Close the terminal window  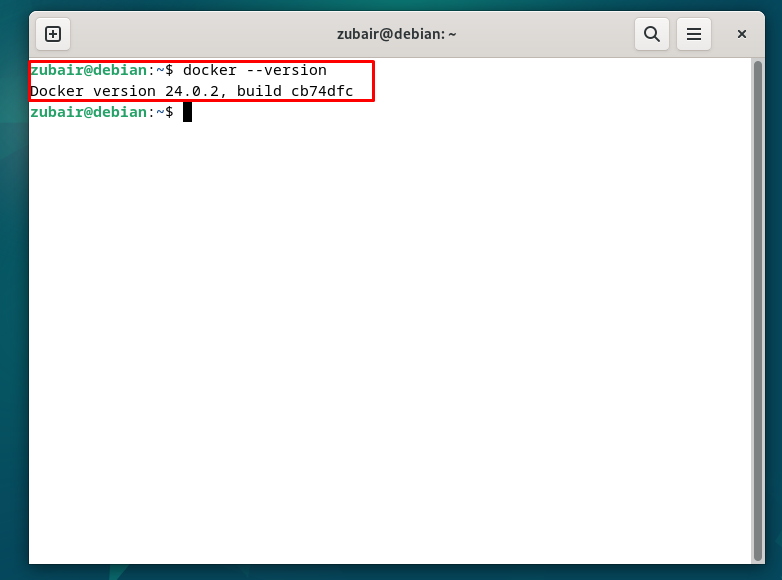[x=742, y=34]
